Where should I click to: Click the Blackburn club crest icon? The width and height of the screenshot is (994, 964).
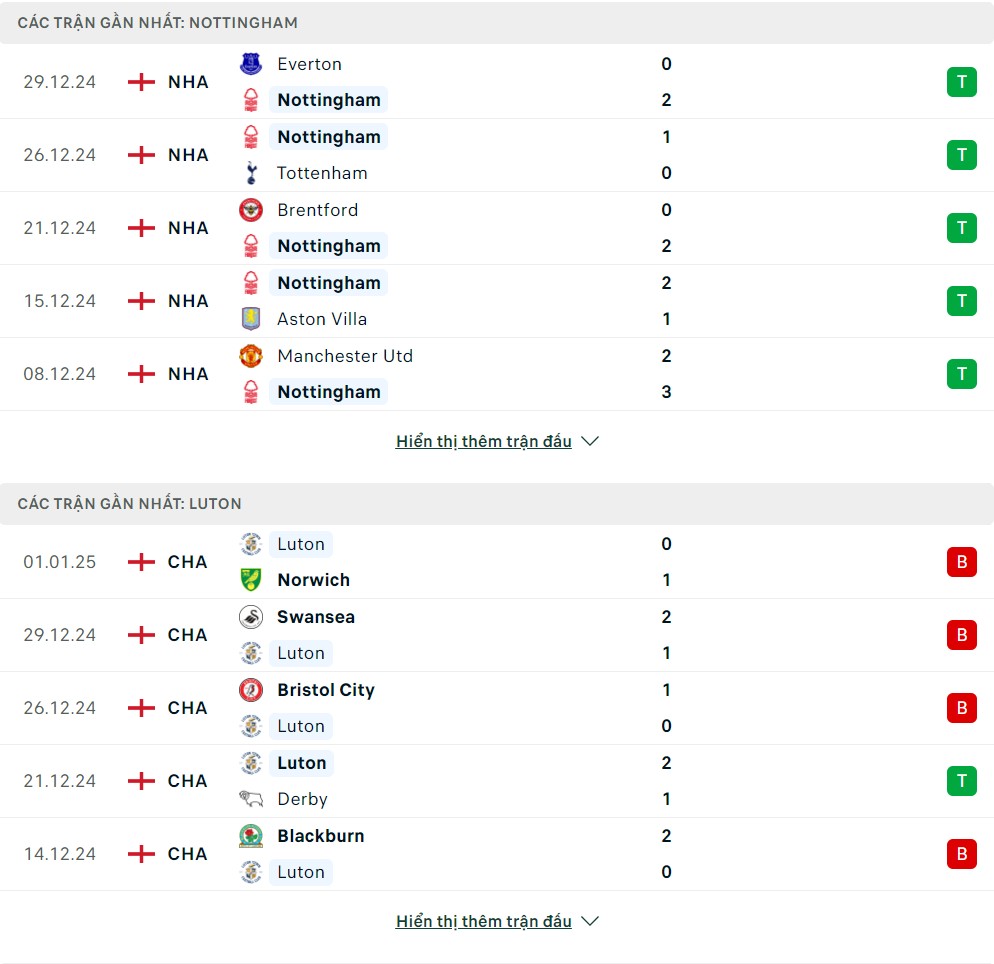[x=251, y=836]
